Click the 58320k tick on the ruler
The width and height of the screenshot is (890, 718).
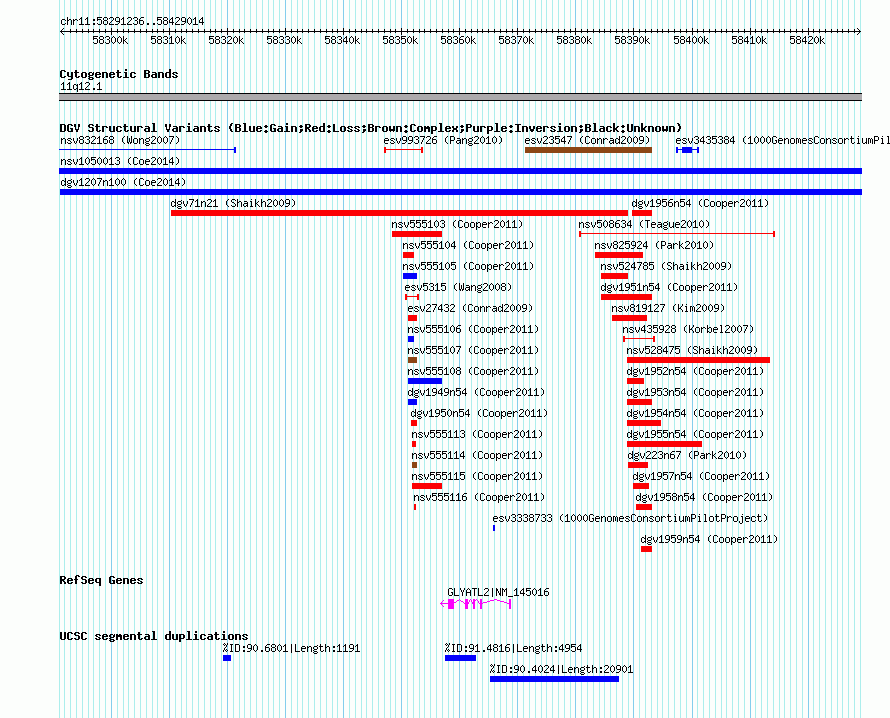point(226,40)
